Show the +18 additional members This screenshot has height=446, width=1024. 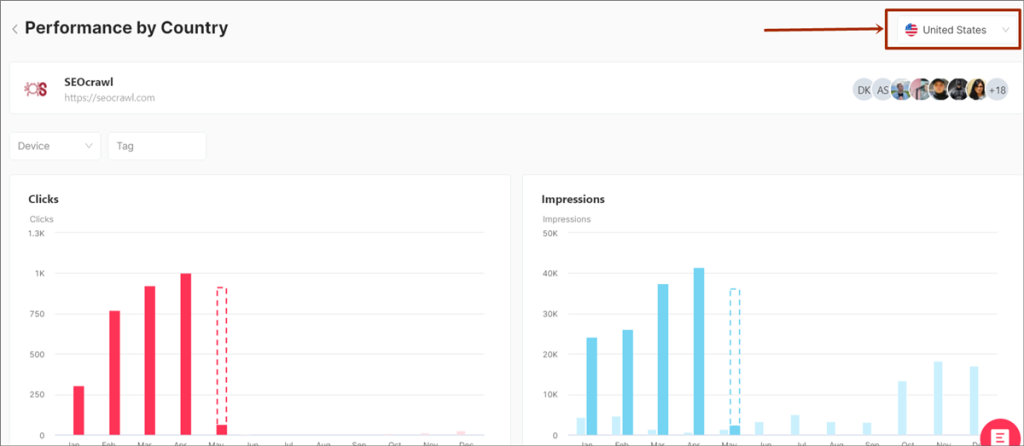click(x=997, y=90)
